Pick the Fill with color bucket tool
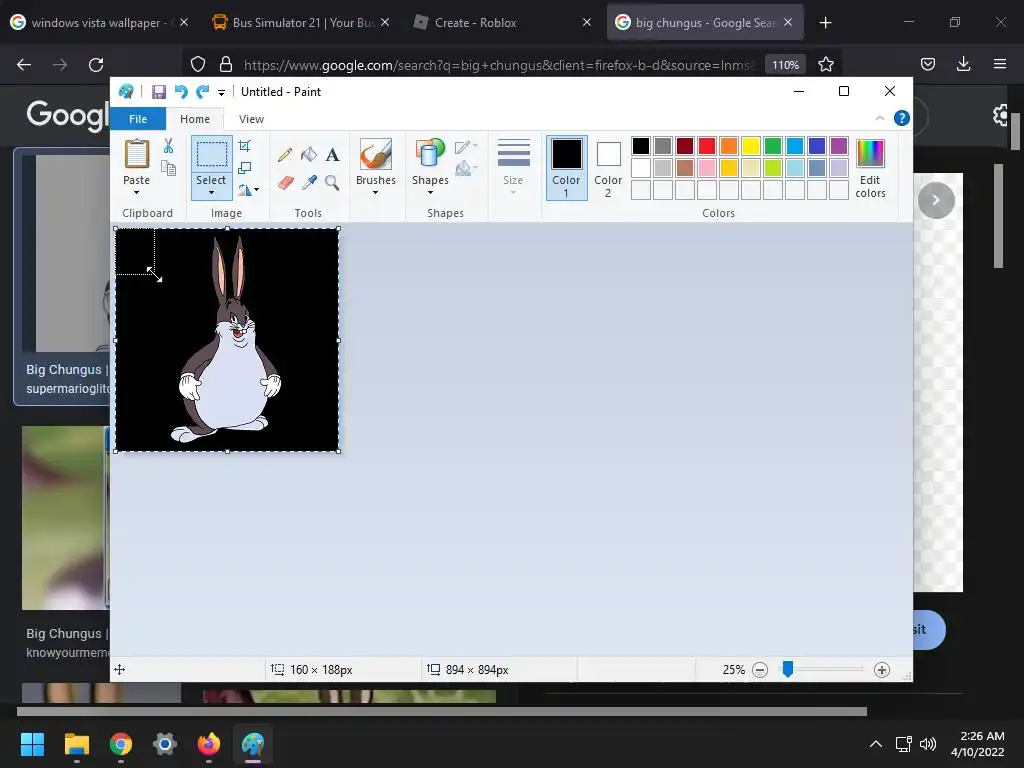 tap(309, 155)
